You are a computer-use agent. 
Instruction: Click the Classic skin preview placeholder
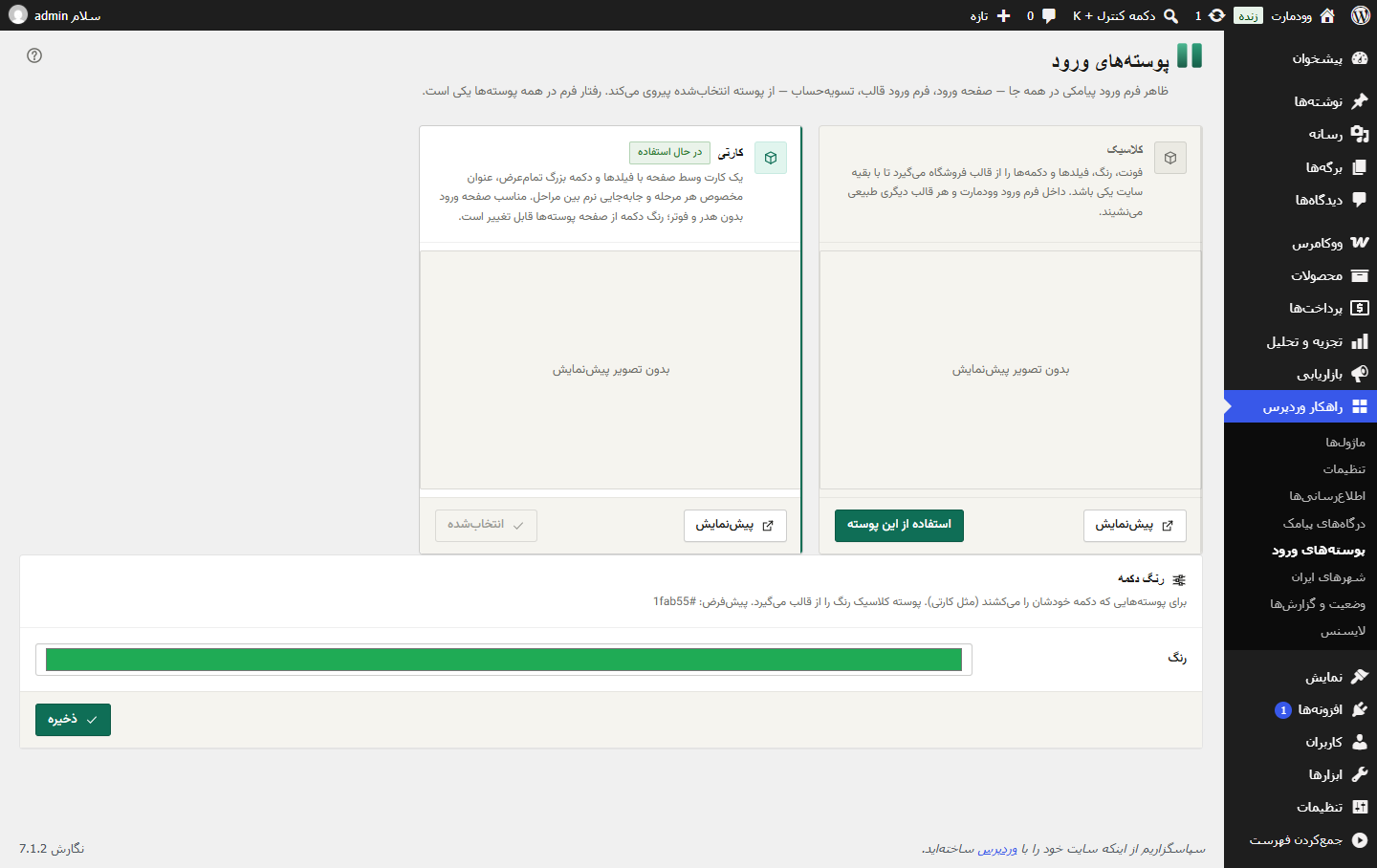[1011, 370]
